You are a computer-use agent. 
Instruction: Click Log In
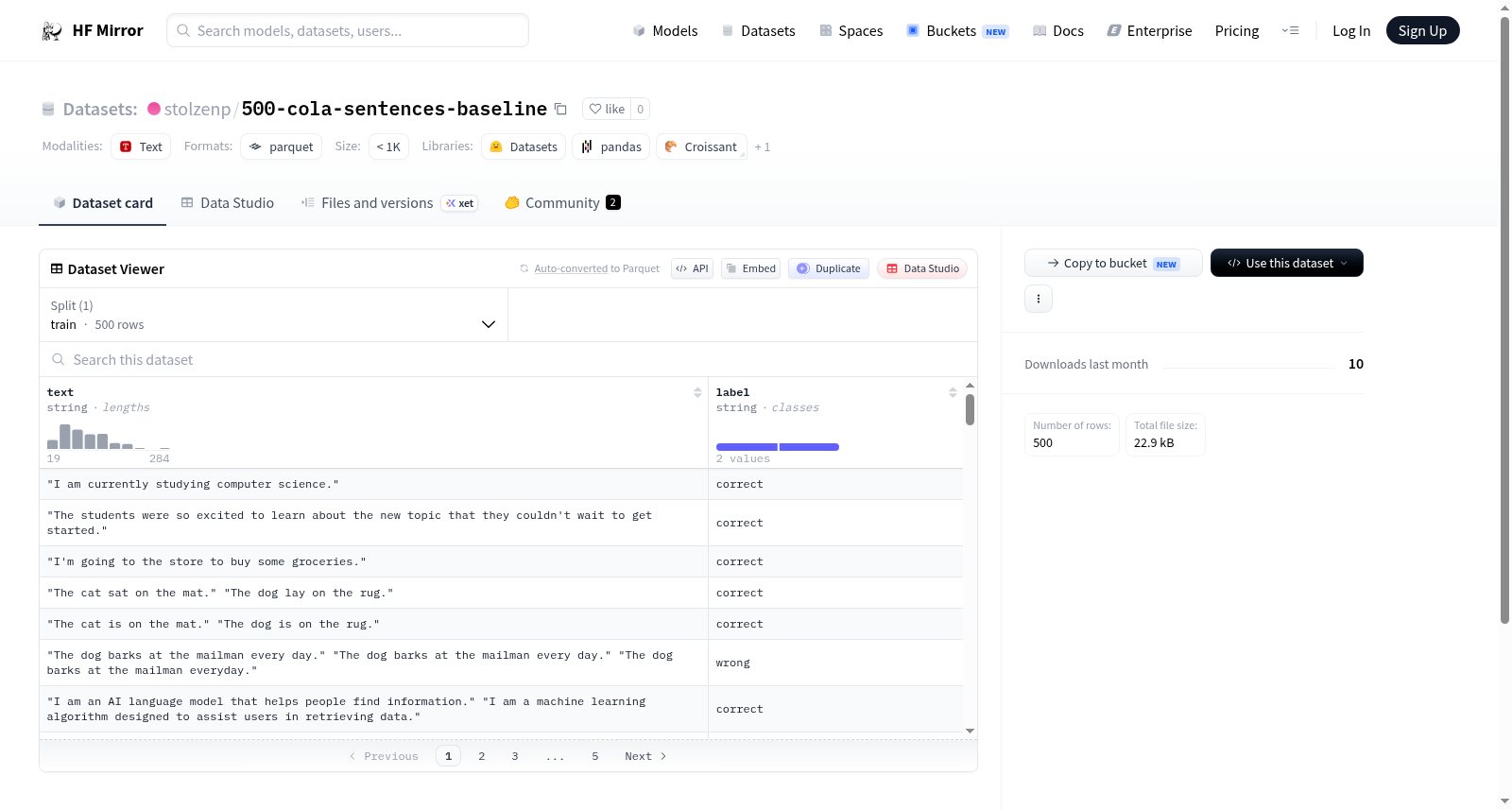tap(1351, 31)
